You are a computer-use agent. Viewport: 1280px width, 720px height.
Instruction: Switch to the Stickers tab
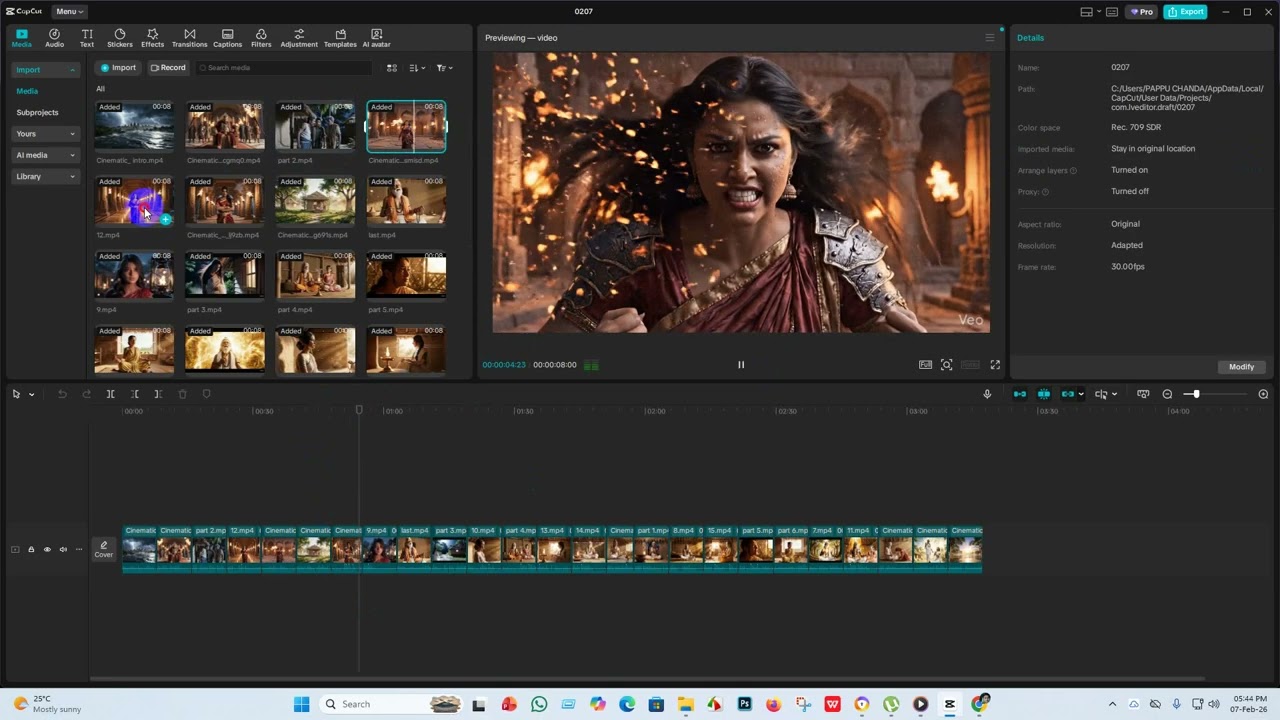[120, 38]
